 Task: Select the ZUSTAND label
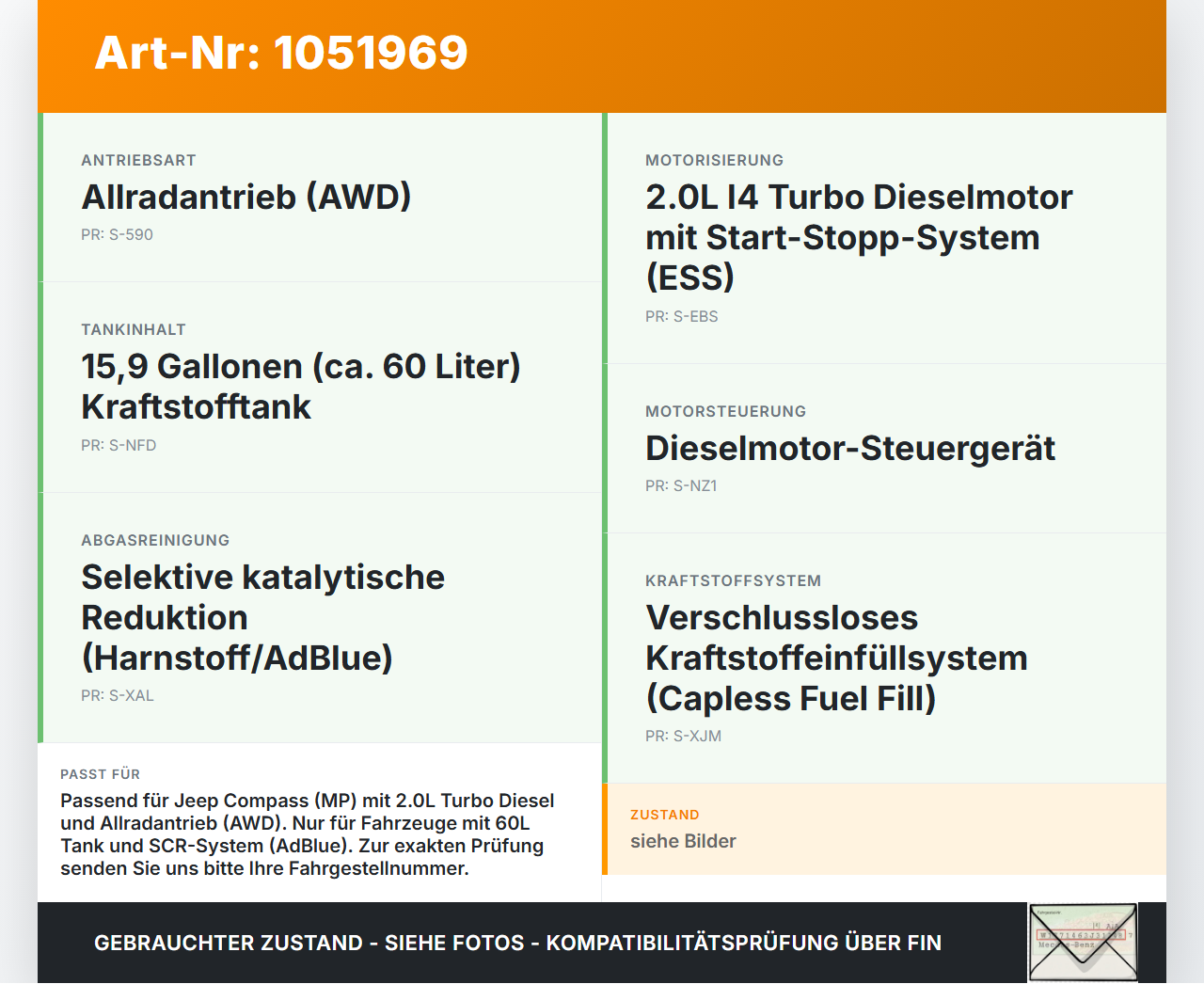pos(664,815)
